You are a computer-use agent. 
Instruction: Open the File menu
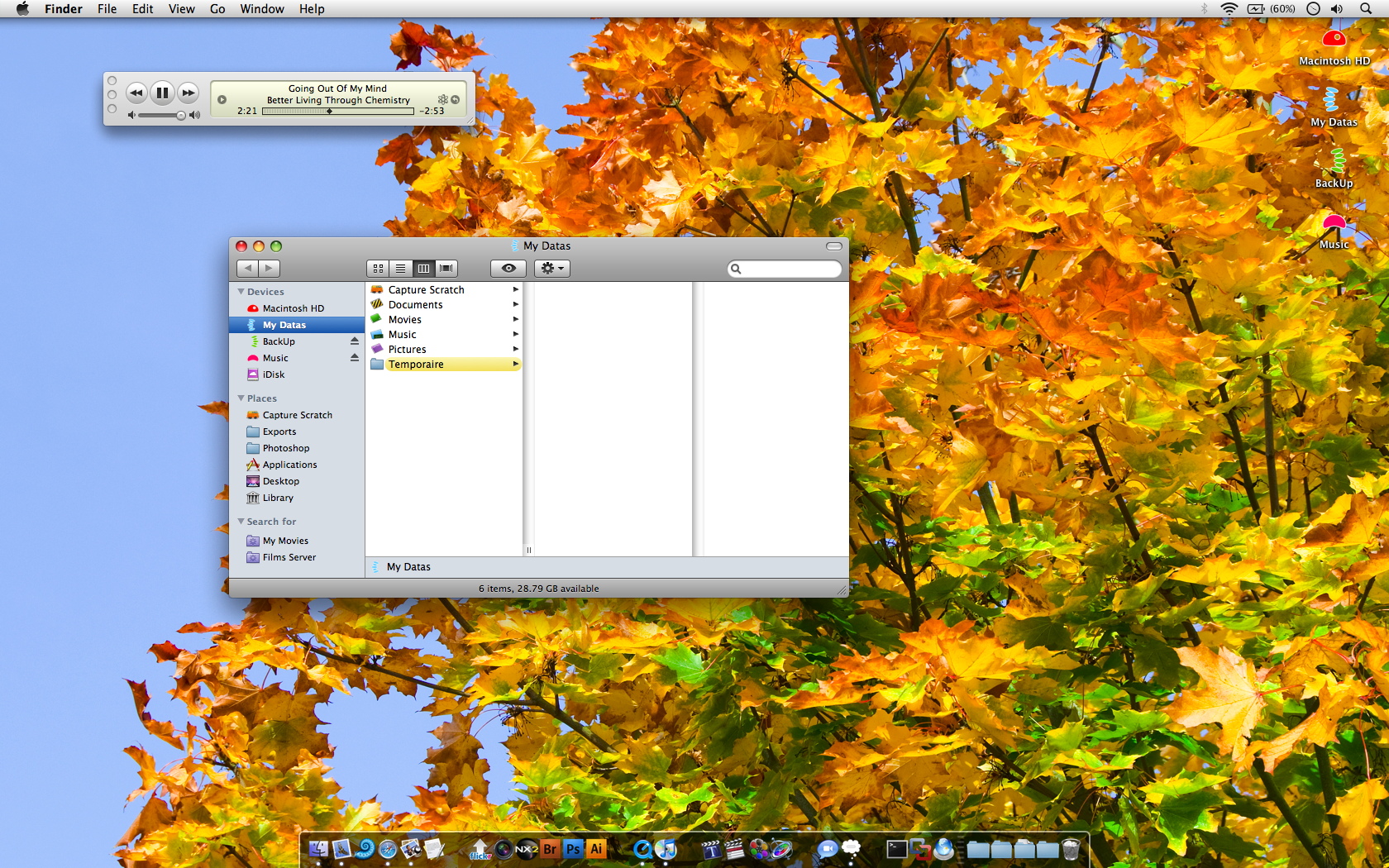[x=107, y=9]
